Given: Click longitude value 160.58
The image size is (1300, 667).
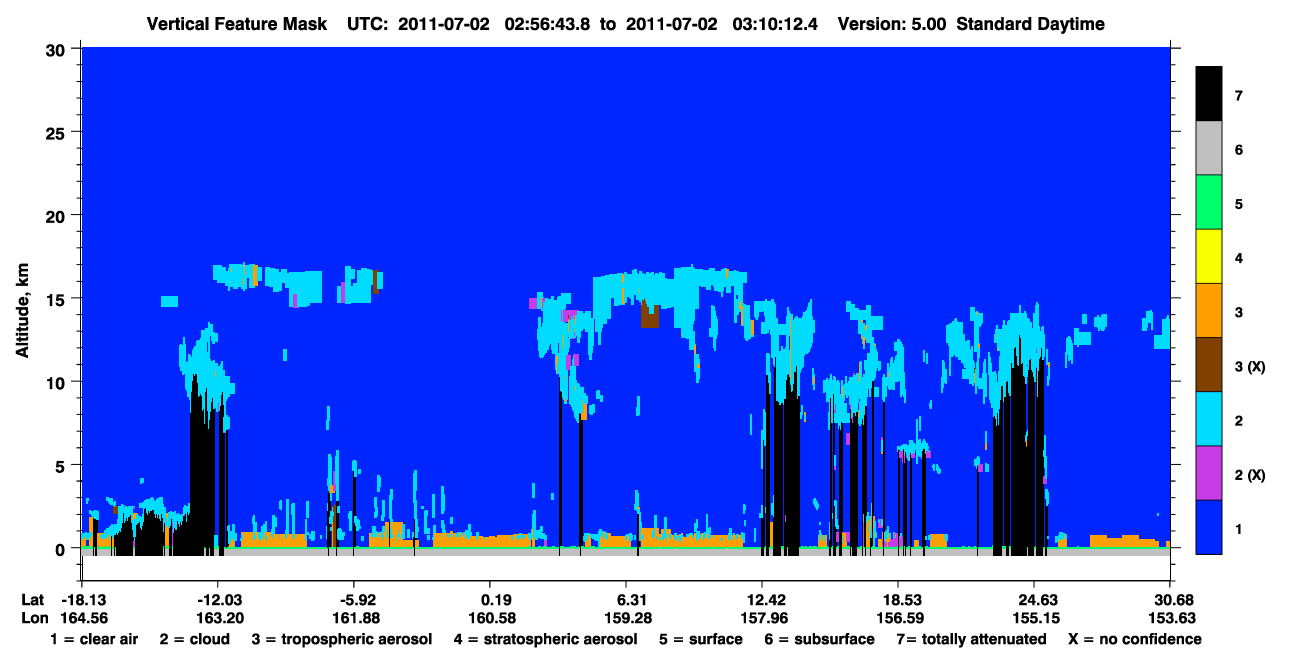Looking at the screenshot, I should click(490, 618).
